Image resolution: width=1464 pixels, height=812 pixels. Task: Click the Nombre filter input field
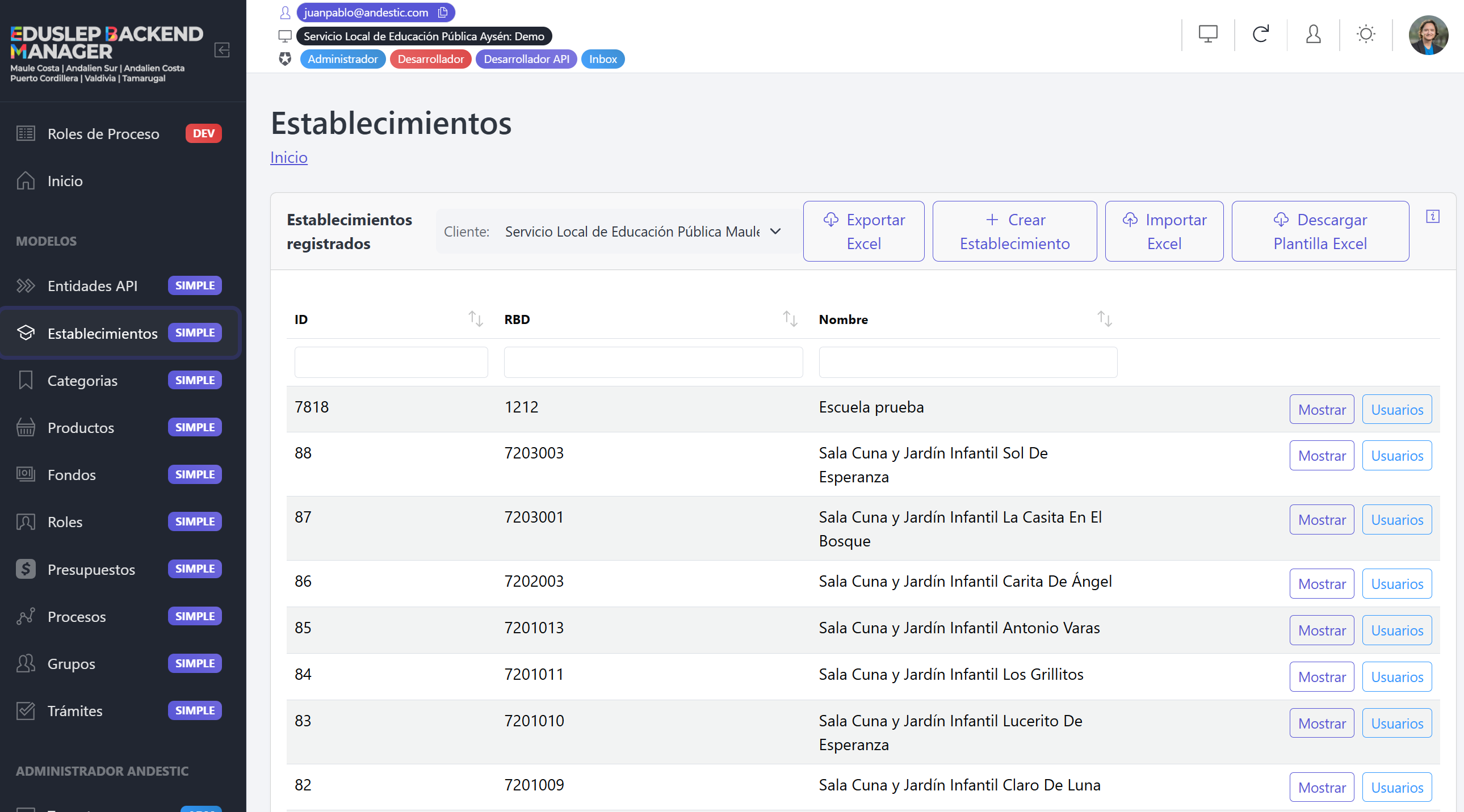967,363
